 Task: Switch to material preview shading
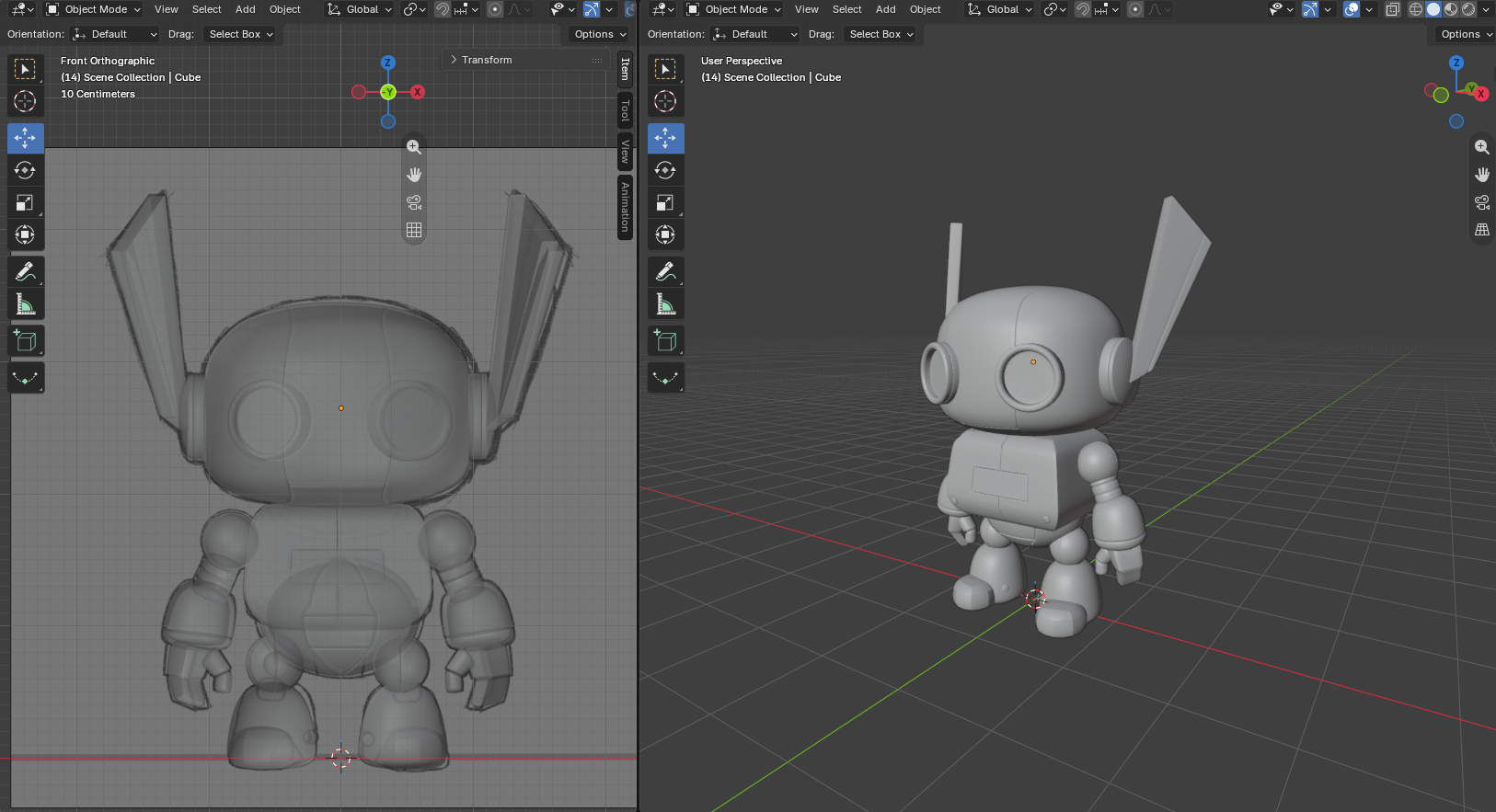tap(1451, 9)
